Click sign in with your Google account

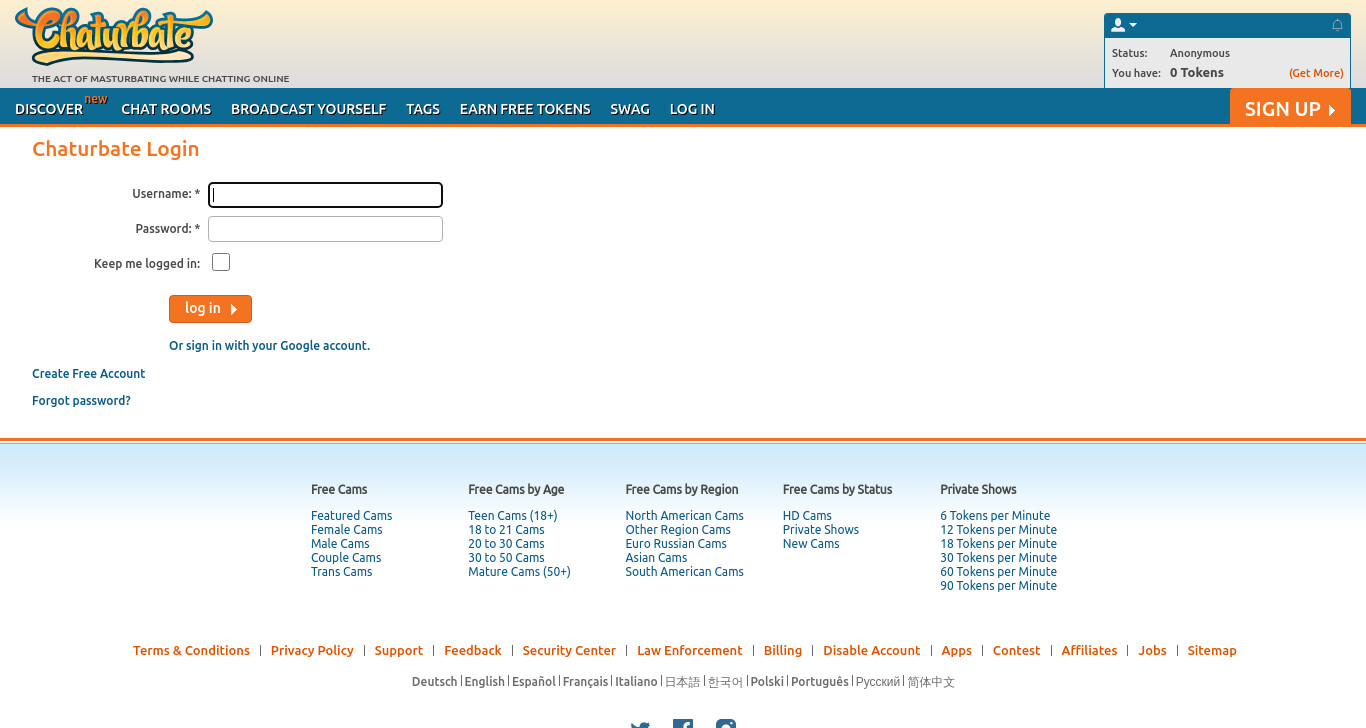click(x=269, y=346)
